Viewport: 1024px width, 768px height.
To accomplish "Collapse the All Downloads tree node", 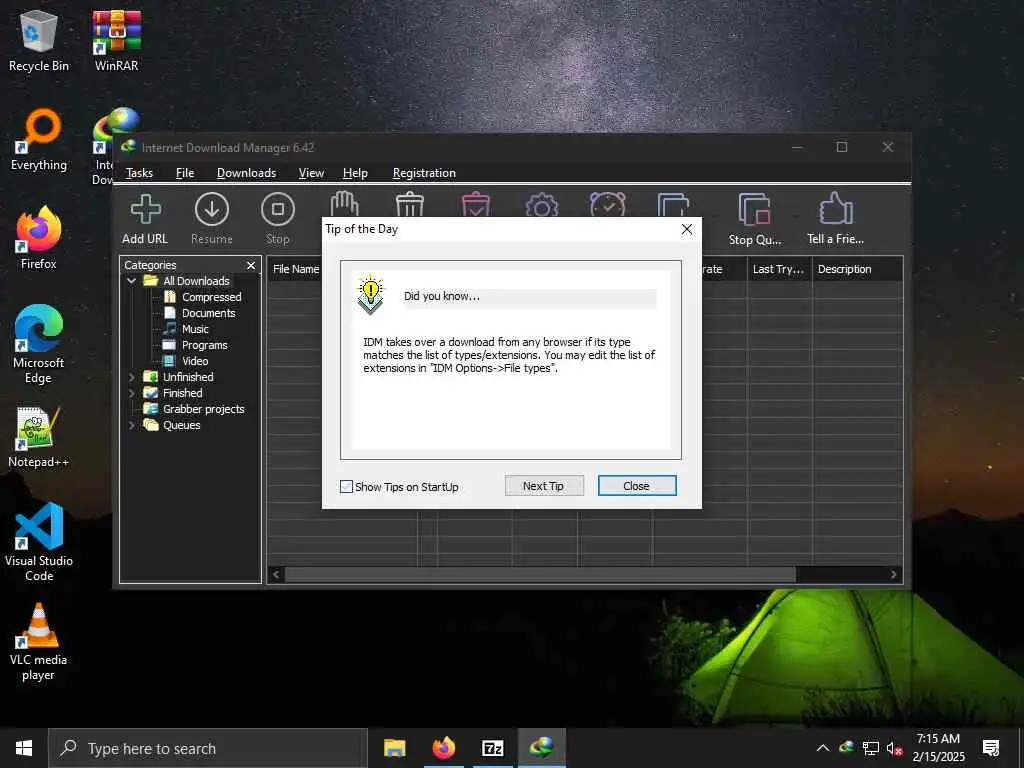I will click(132, 281).
